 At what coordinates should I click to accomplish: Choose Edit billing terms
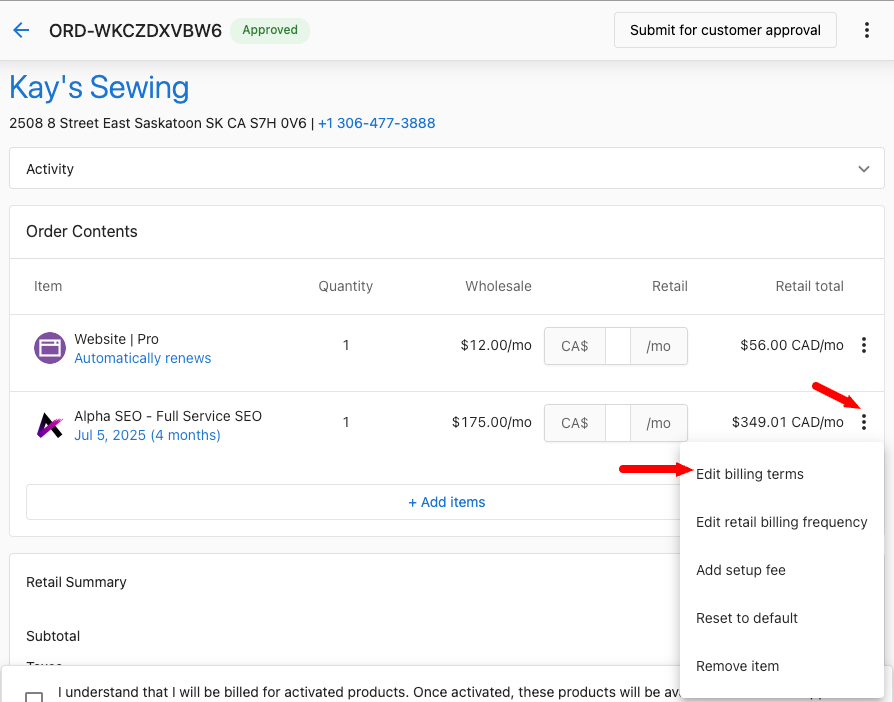tap(749, 474)
